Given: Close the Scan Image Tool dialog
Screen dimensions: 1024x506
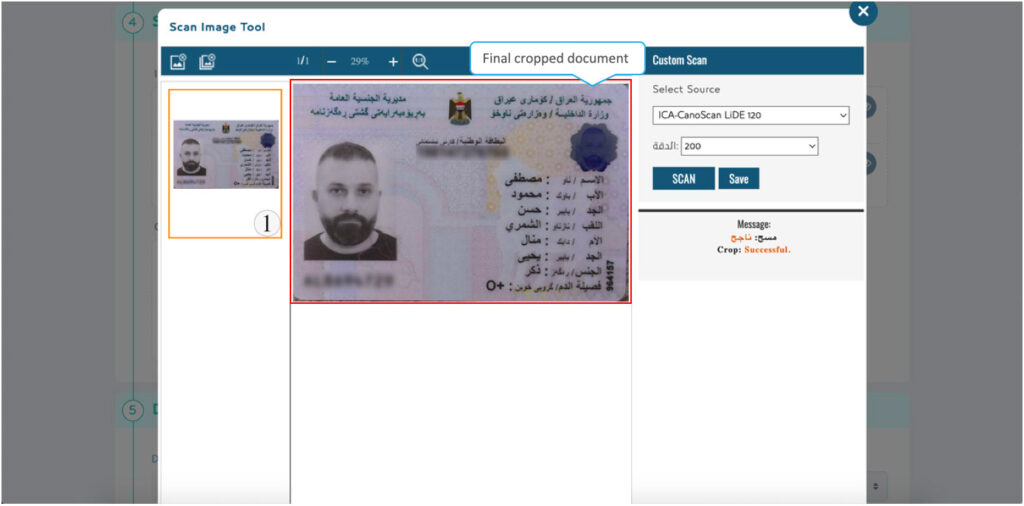Looking at the screenshot, I should click(863, 11).
